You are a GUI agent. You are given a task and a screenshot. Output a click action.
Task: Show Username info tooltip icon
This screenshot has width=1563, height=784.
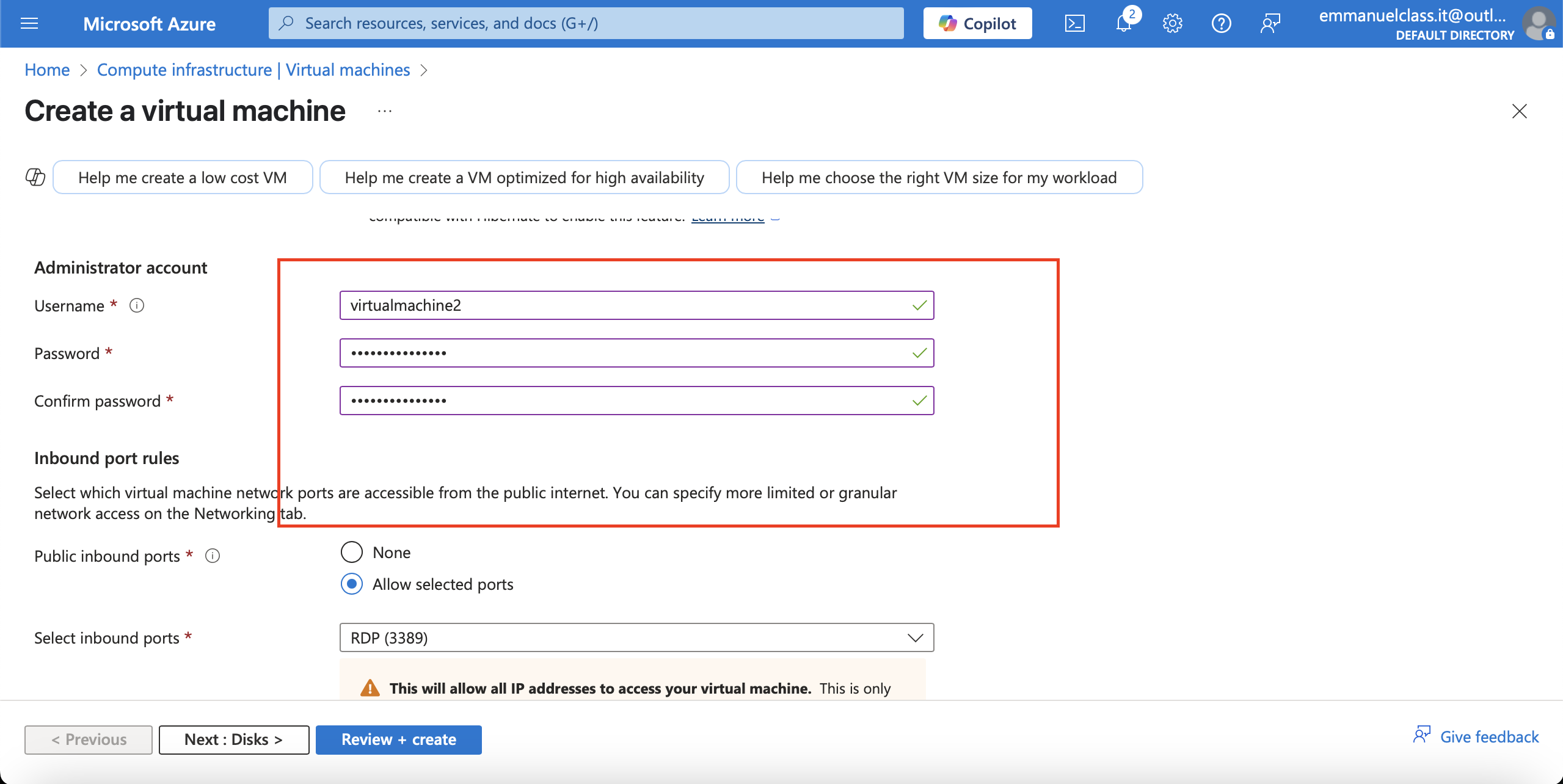(137, 305)
